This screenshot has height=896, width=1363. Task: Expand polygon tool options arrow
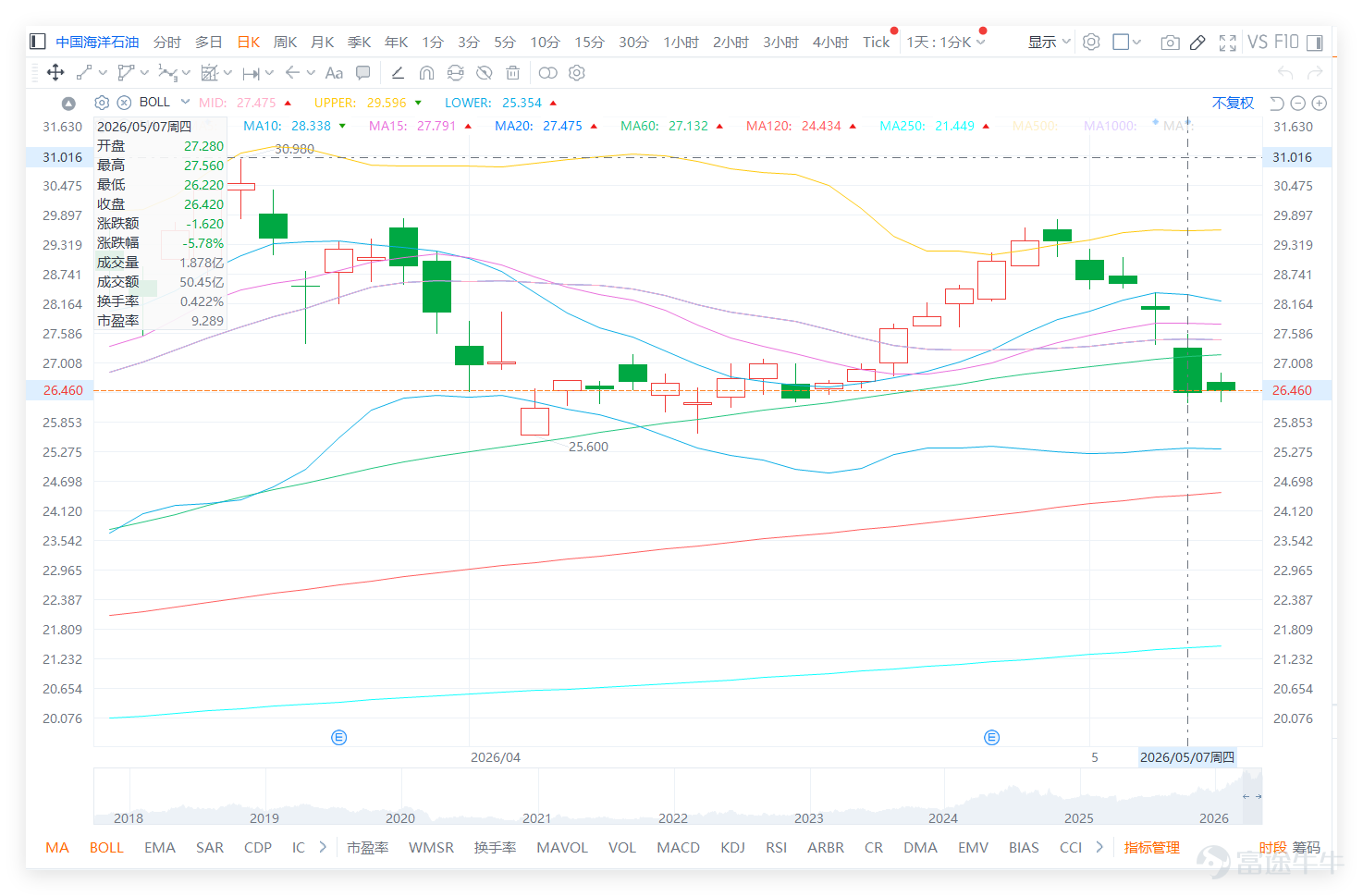[144, 73]
